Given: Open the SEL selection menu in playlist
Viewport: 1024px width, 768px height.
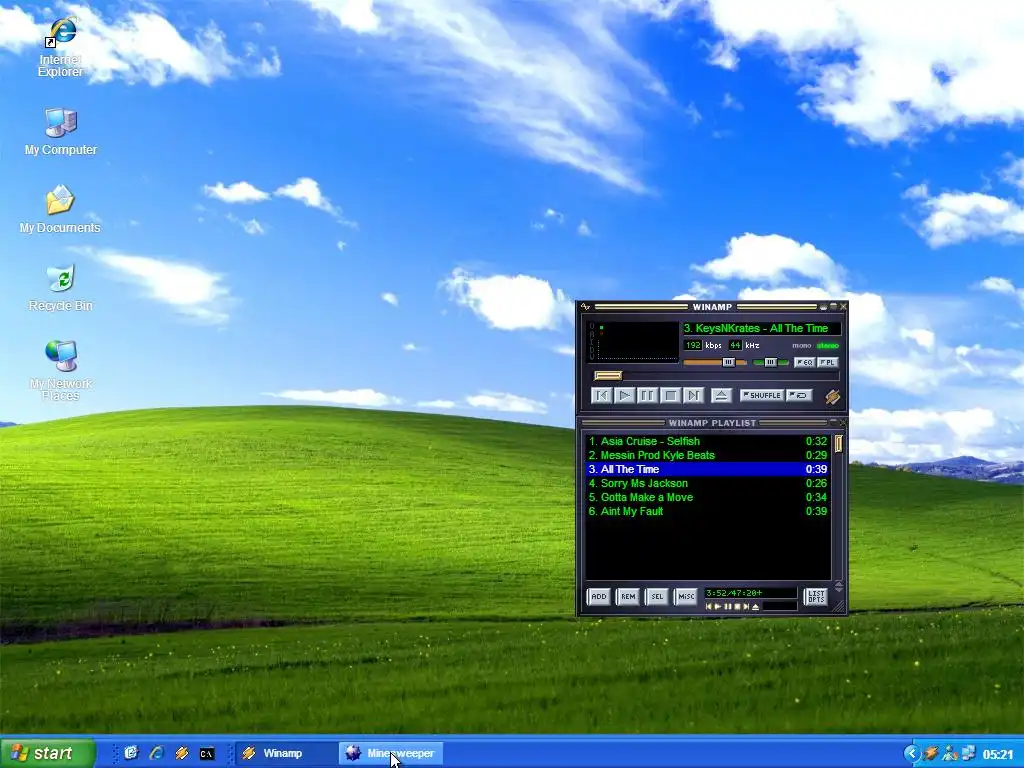Looking at the screenshot, I should coord(657,596).
